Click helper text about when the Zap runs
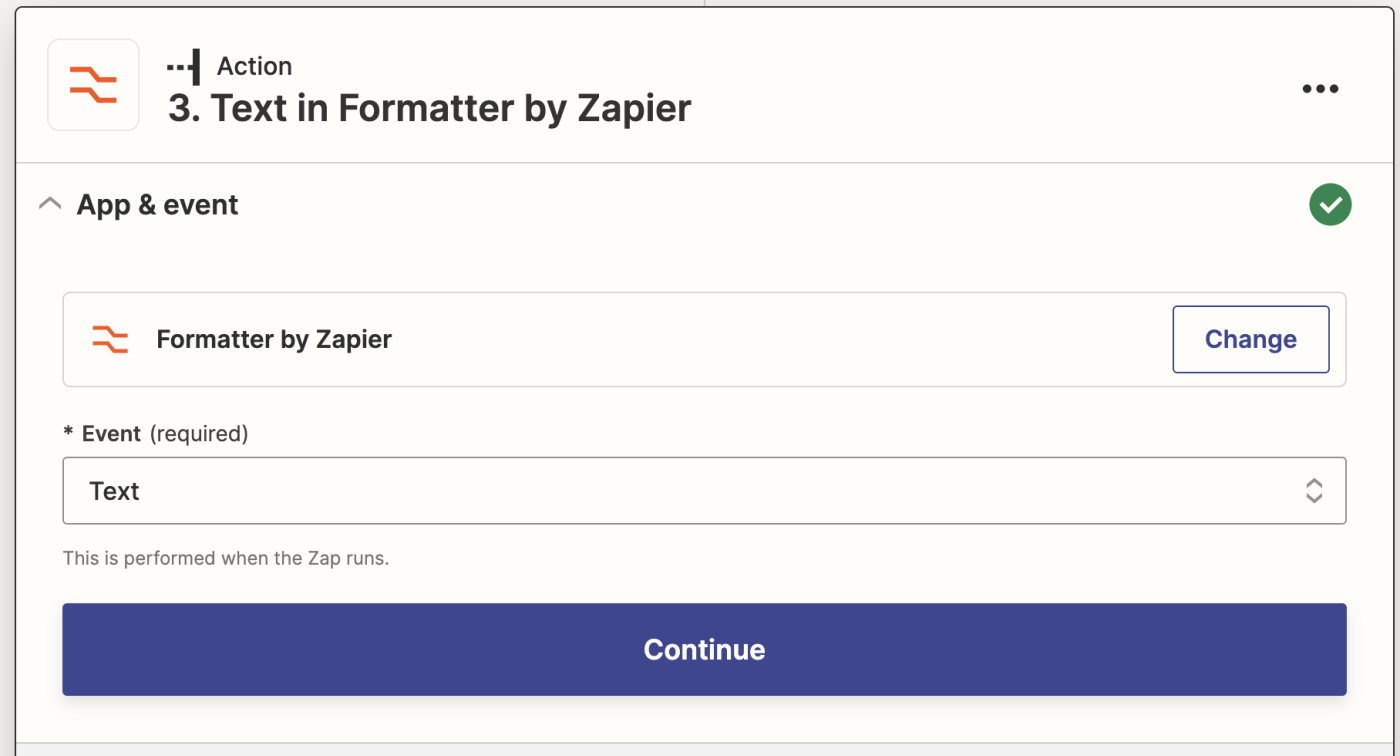Image resolution: width=1400 pixels, height=756 pixels. click(226, 558)
